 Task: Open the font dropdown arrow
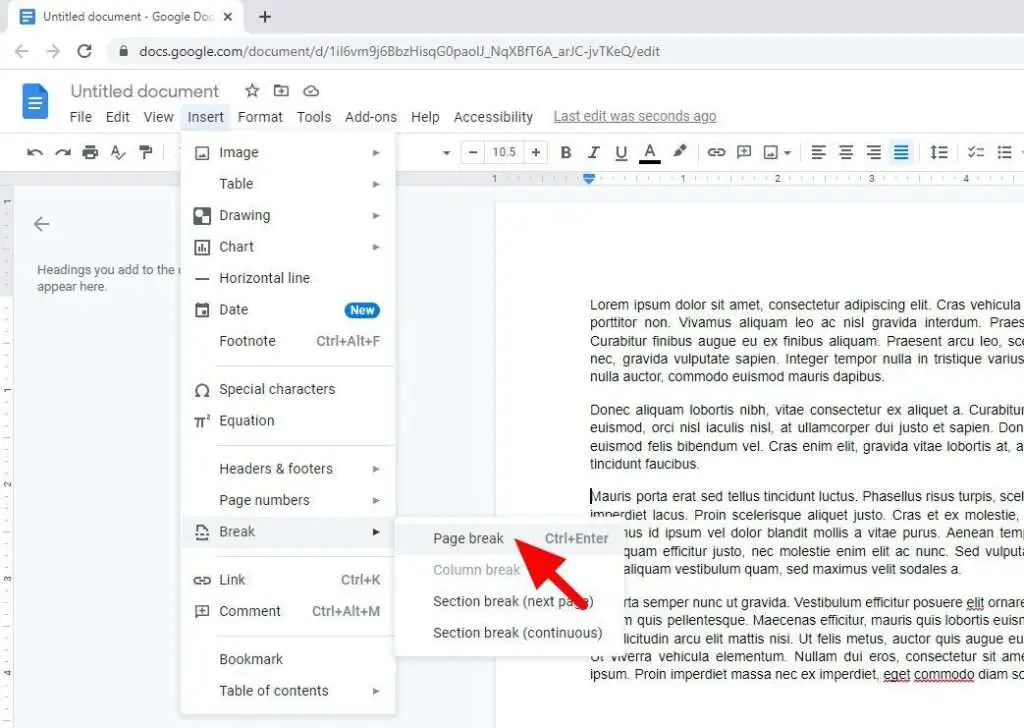coord(447,153)
